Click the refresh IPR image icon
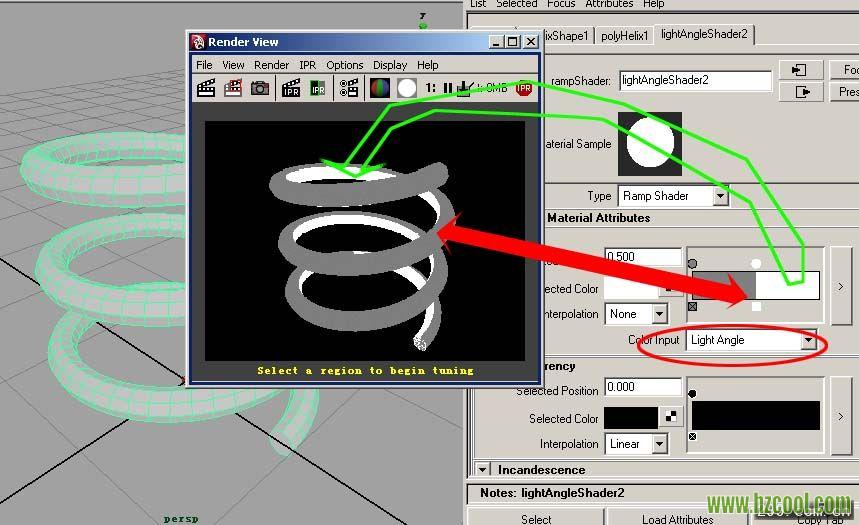The height and width of the screenshot is (525, 859). [x=318, y=88]
